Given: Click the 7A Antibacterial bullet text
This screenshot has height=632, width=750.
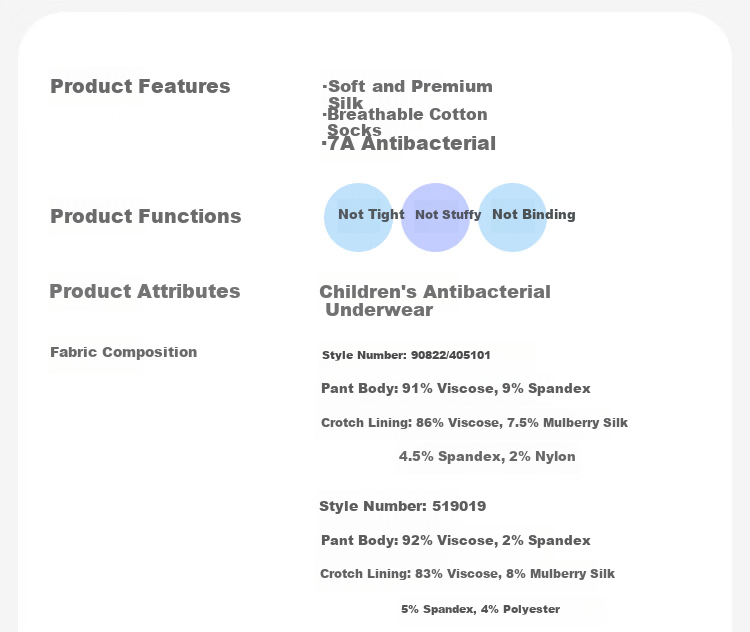Looking at the screenshot, I should click(409, 144).
